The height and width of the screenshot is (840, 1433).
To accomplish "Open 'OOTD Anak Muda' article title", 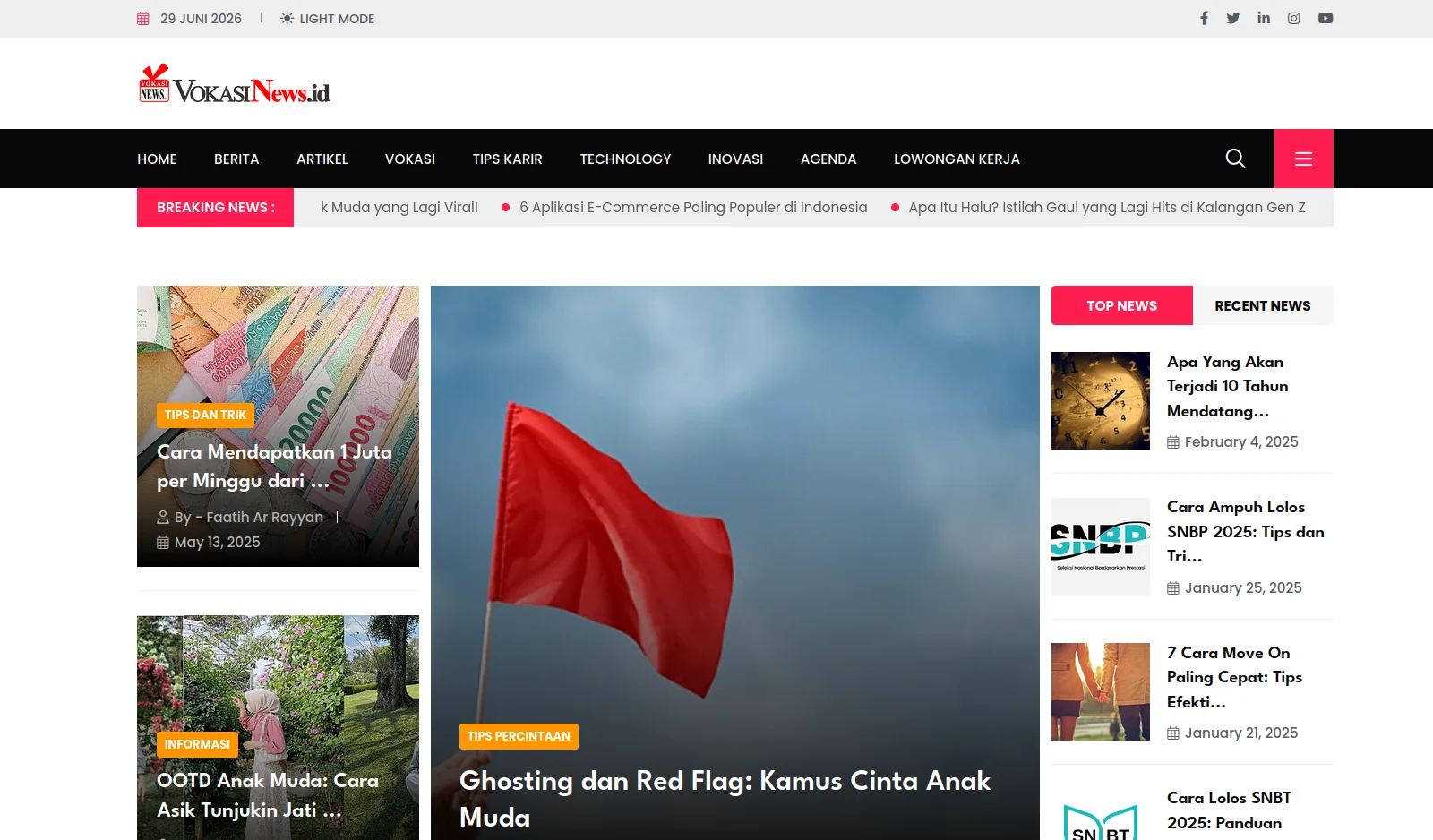I will coord(268,795).
